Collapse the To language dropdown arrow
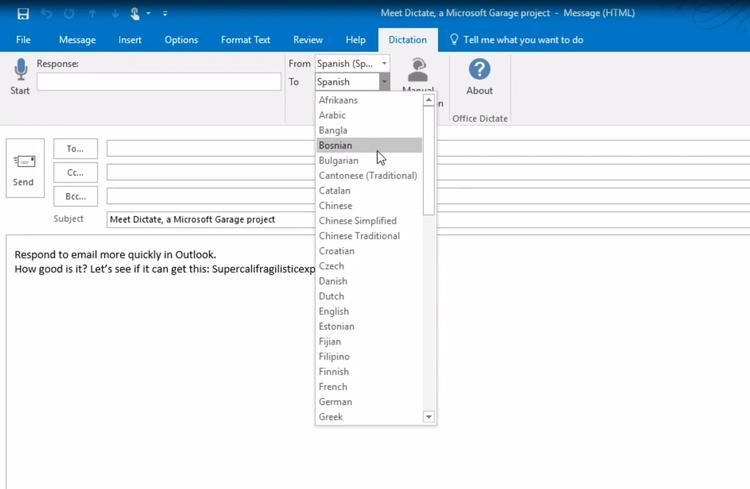This screenshot has width=750, height=489. pos(384,82)
